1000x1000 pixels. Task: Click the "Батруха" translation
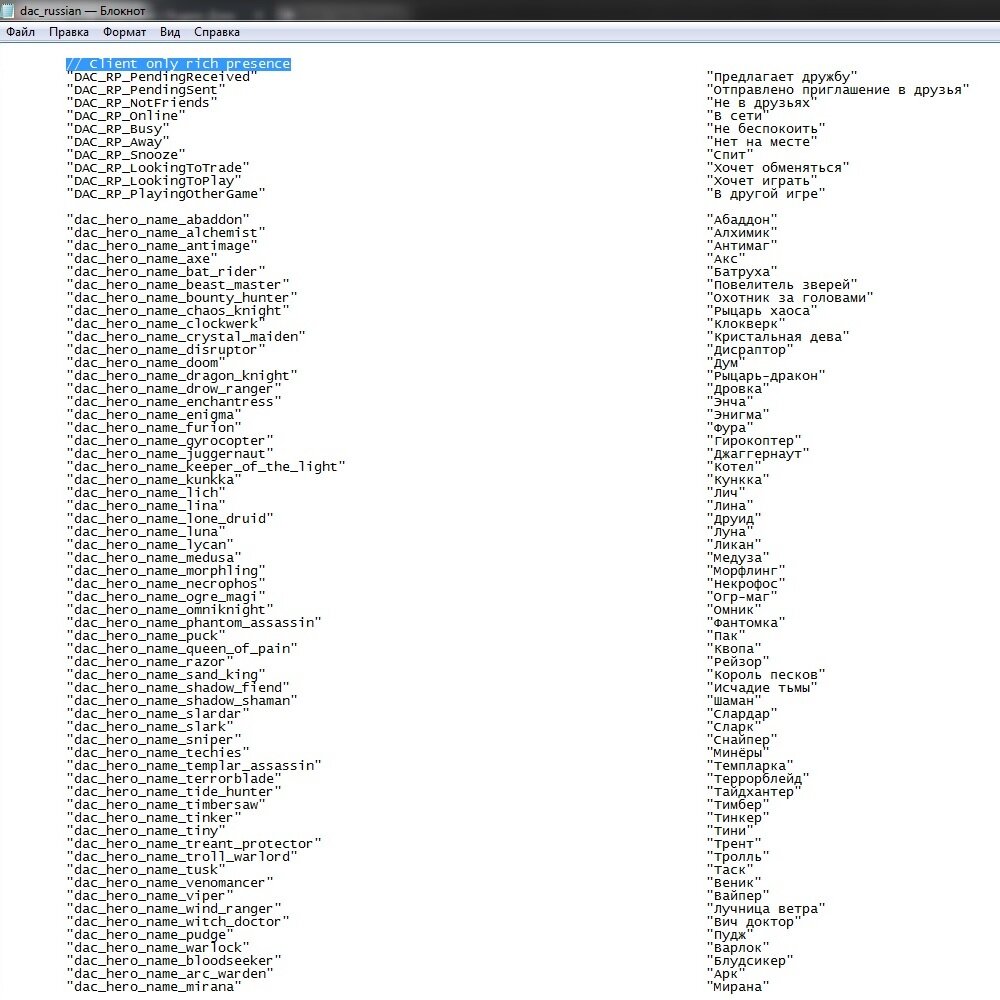tap(742, 272)
